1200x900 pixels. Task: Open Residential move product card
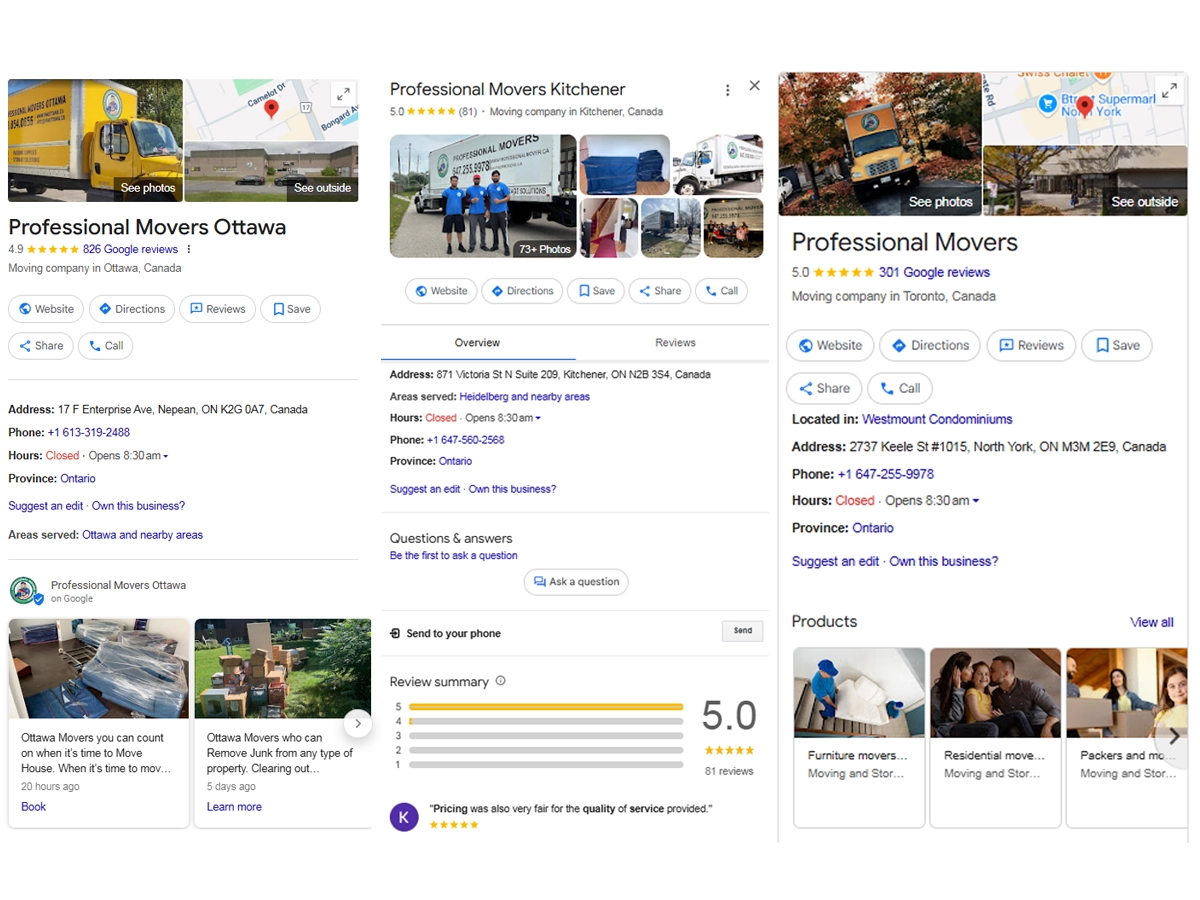(x=995, y=737)
